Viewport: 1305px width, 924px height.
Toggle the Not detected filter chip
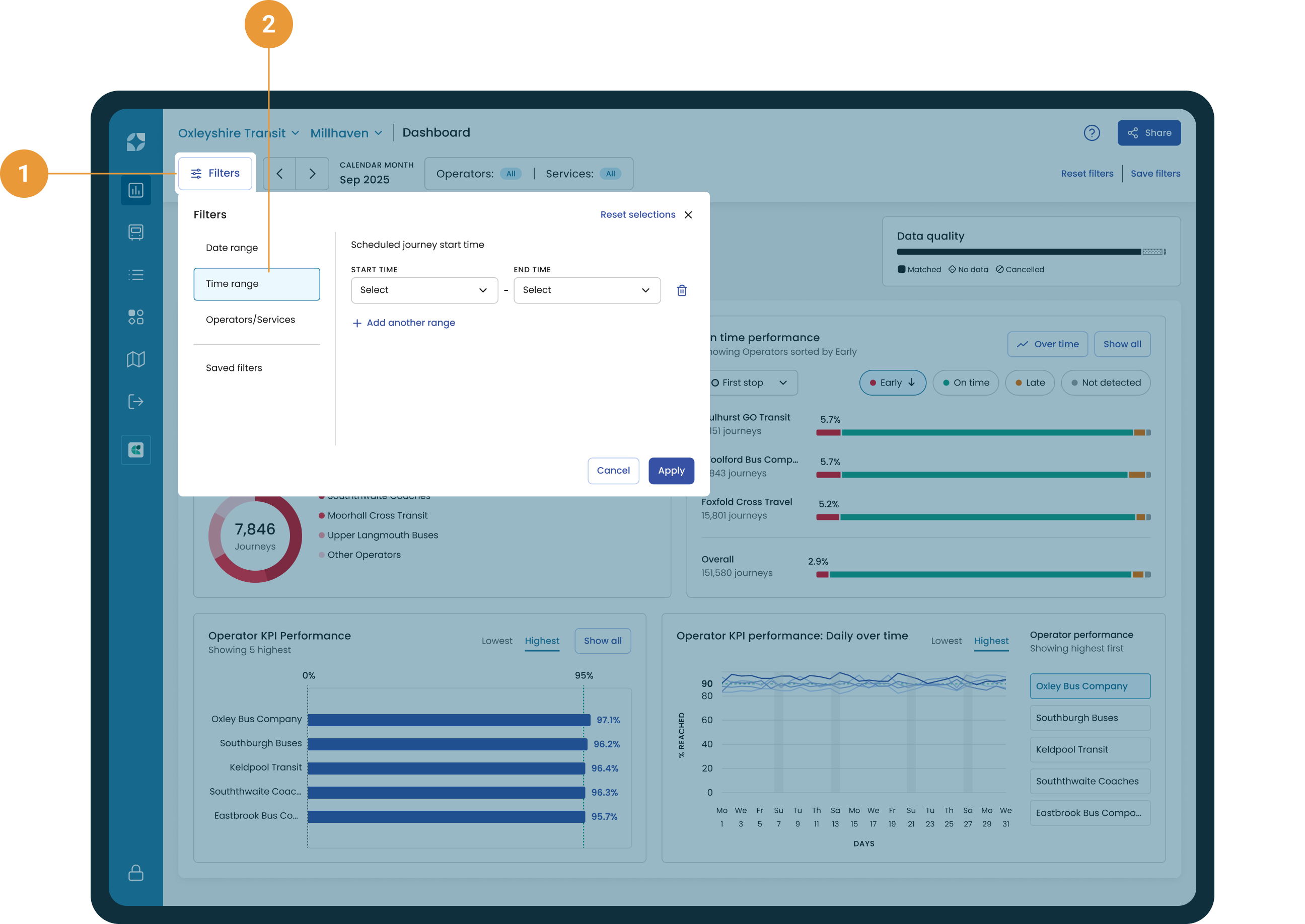pyautogui.click(x=1105, y=383)
